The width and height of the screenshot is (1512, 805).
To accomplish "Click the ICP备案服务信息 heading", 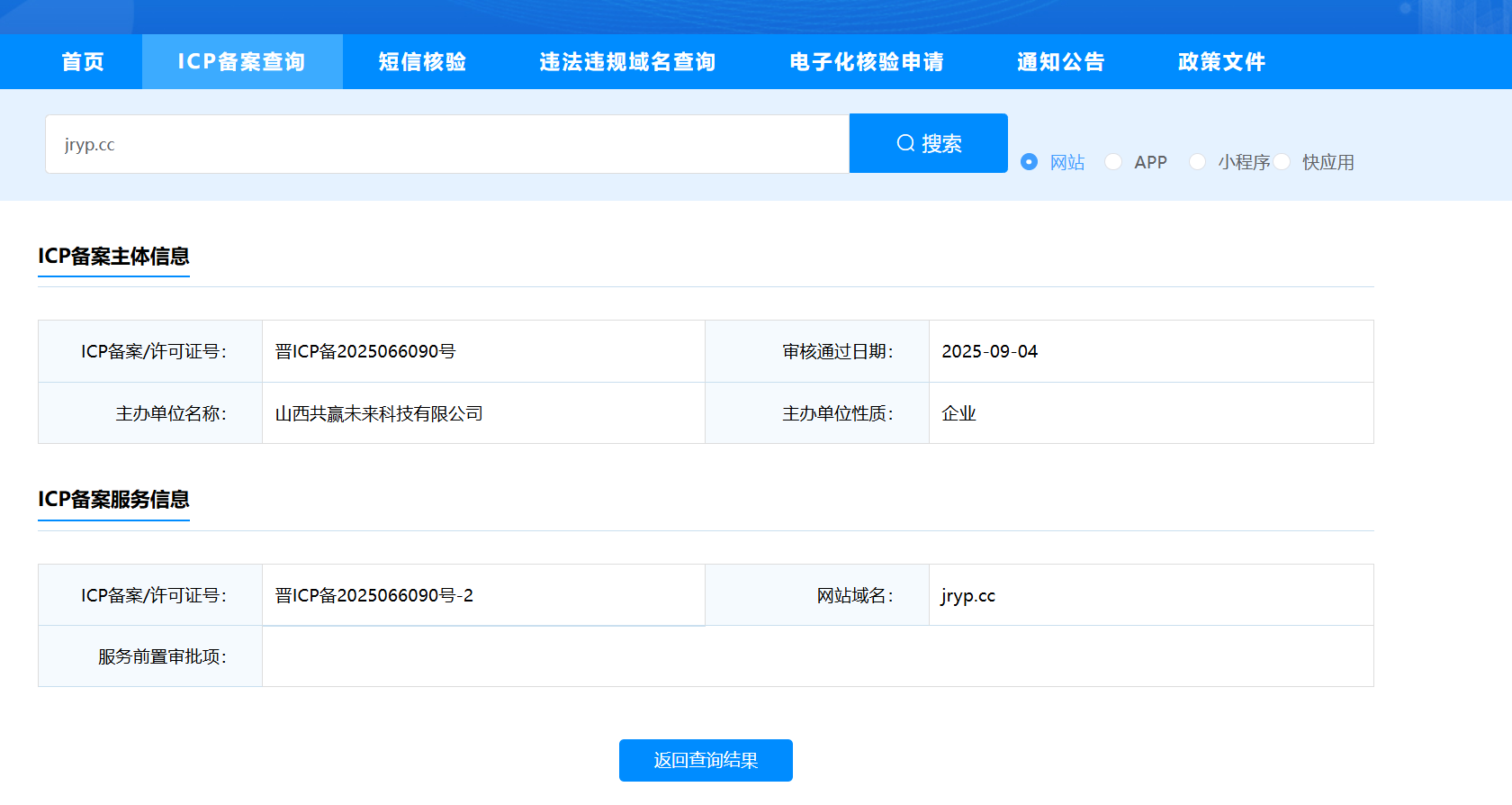I will pos(113,500).
